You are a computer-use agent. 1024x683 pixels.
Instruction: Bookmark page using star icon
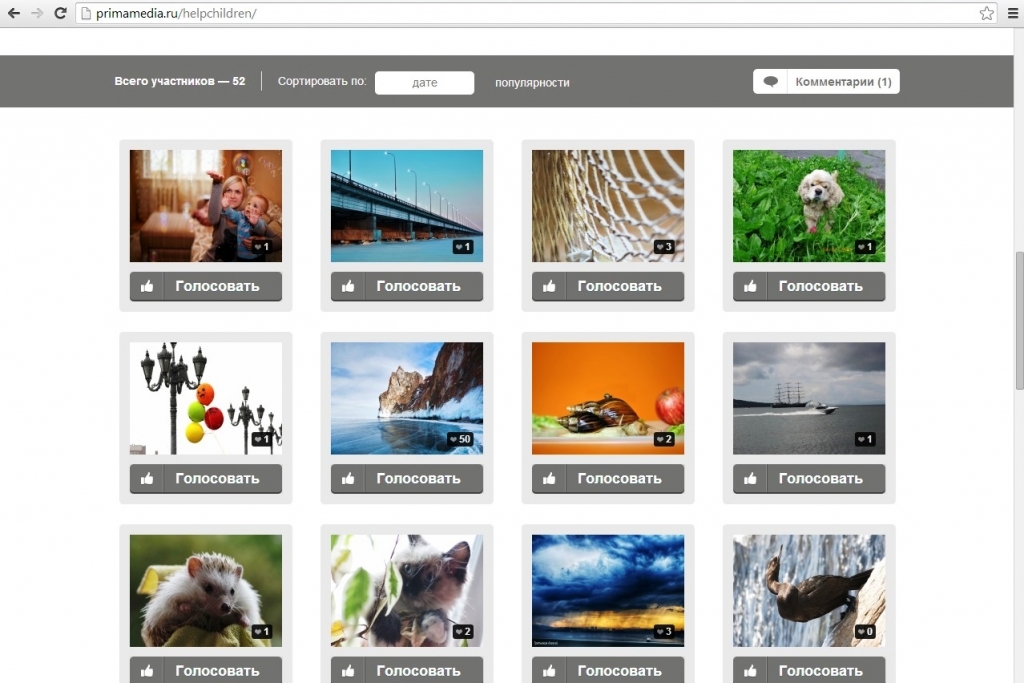[986, 13]
